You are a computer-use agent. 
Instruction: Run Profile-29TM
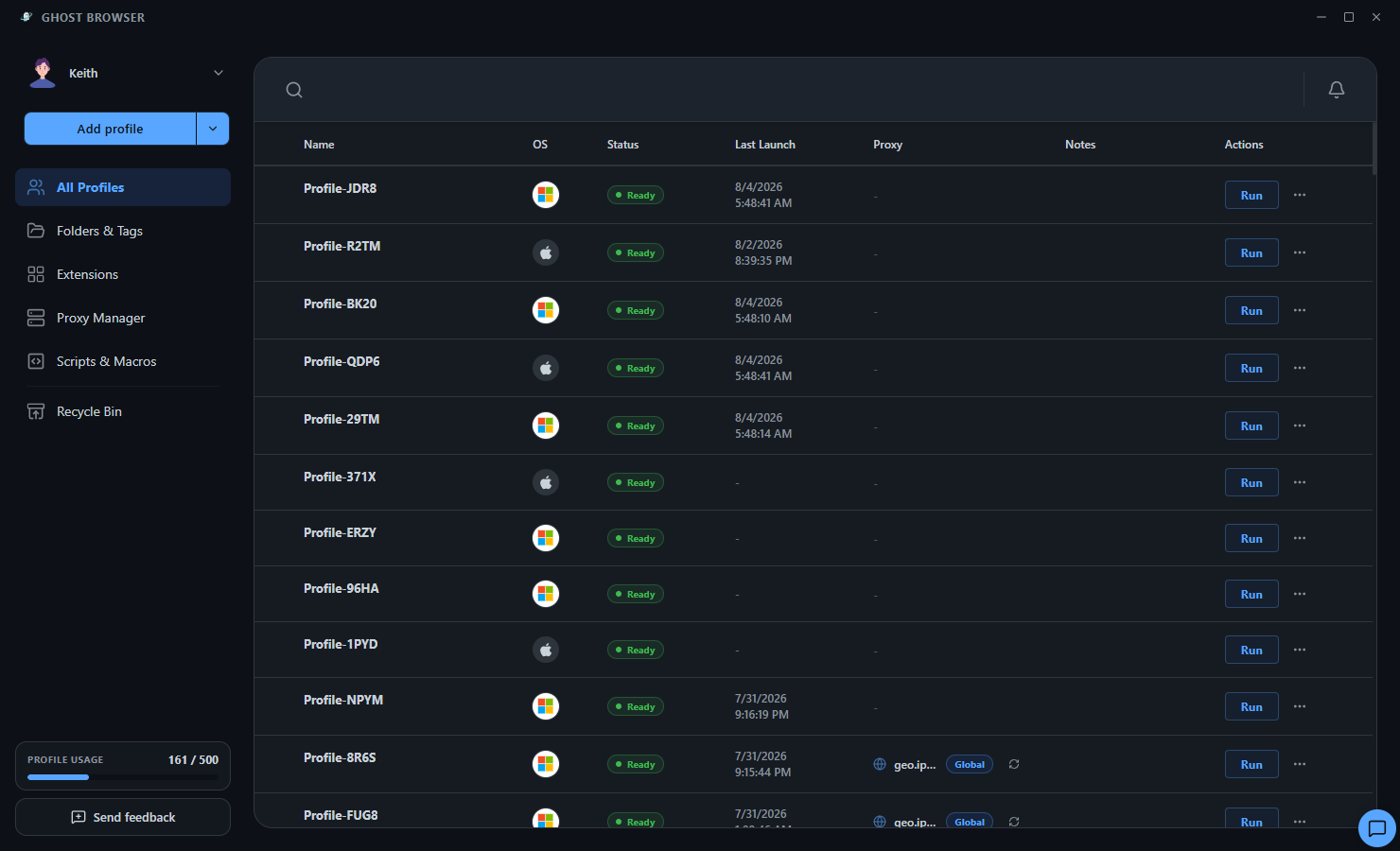pos(1251,425)
